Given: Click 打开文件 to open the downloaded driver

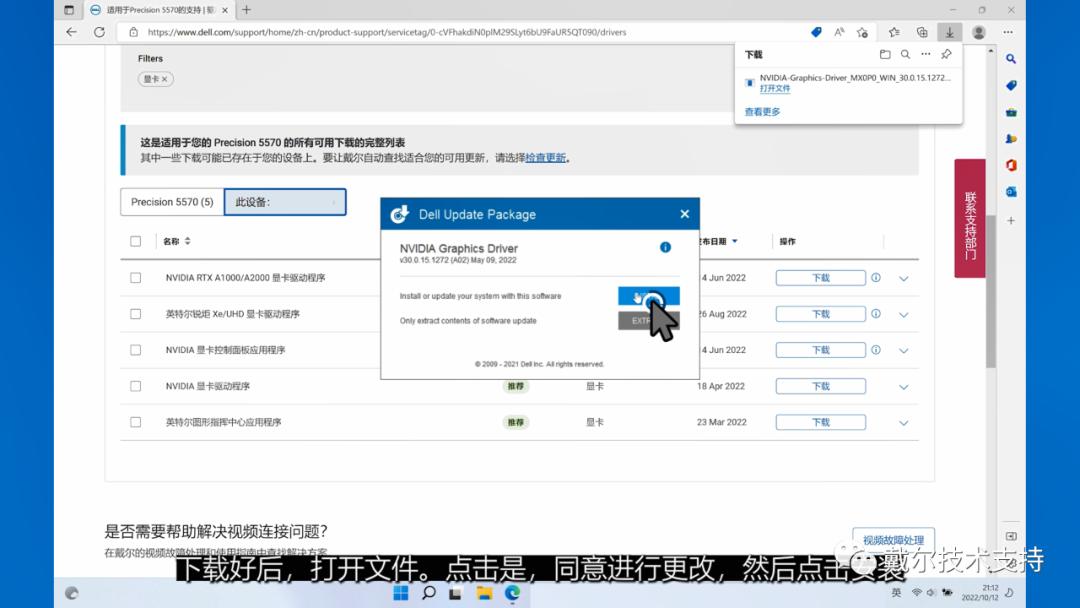Looking at the screenshot, I should [x=775, y=88].
